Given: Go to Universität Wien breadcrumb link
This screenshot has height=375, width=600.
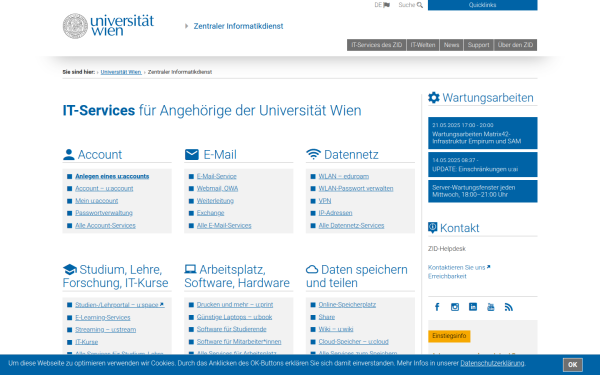Looking at the screenshot, I should pyautogui.click(x=121, y=72).
